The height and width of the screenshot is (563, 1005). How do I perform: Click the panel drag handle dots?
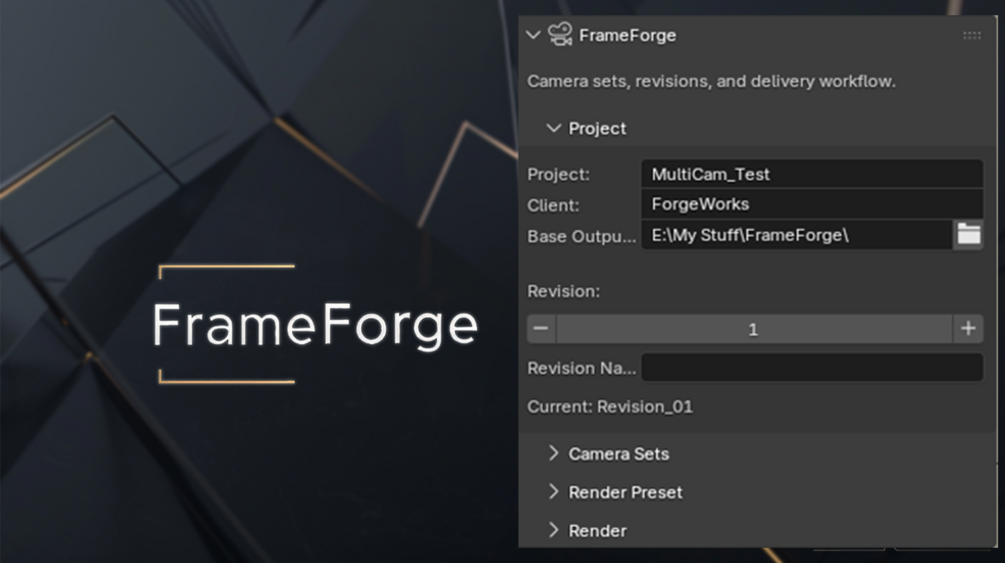[x=971, y=35]
